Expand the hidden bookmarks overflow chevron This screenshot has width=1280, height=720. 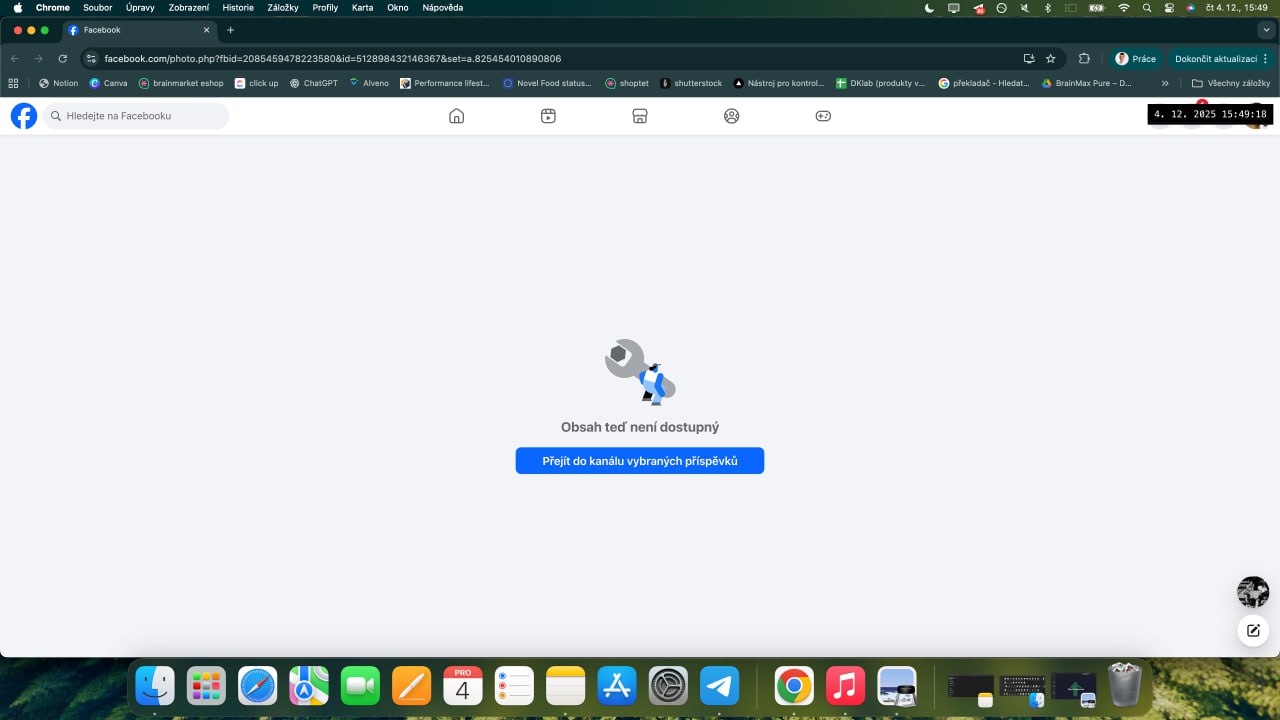point(1165,83)
